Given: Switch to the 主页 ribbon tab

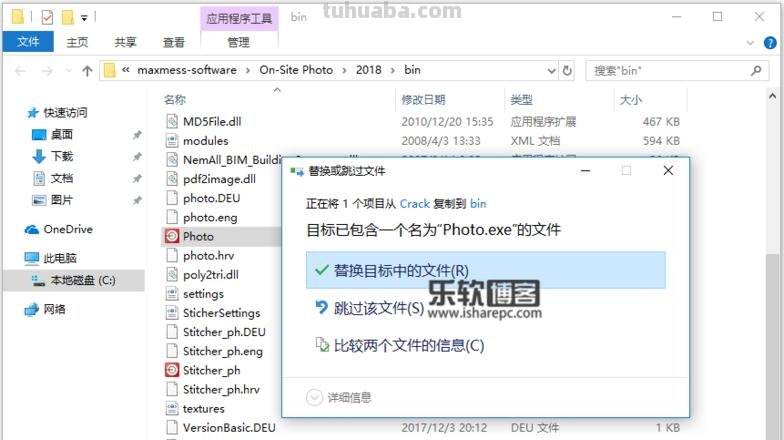Looking at the screenshot, I should click(77, 42).
